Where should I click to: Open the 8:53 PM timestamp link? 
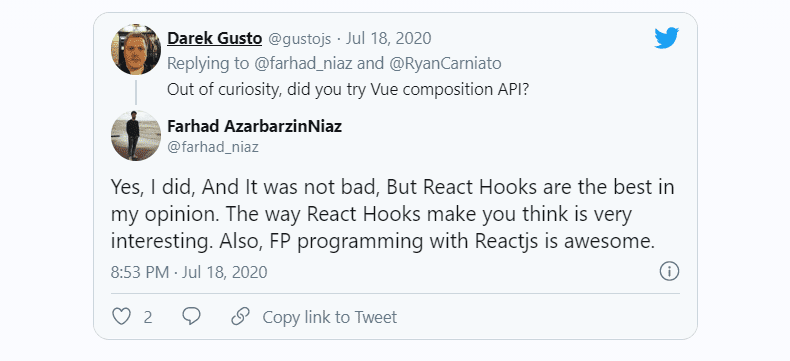coord(189,272)
